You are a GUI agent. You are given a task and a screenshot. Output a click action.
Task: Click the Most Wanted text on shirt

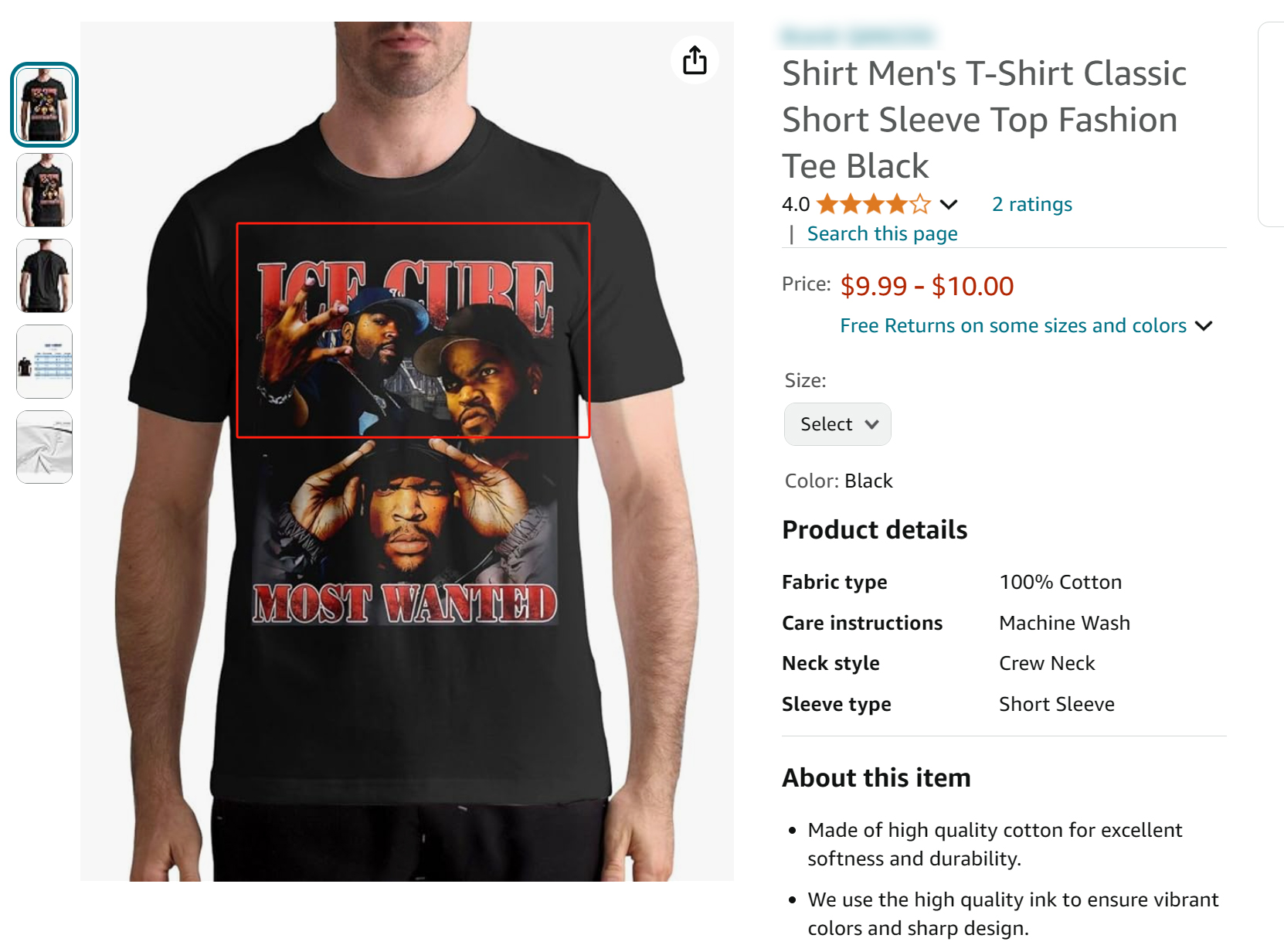tap(406, 603)
